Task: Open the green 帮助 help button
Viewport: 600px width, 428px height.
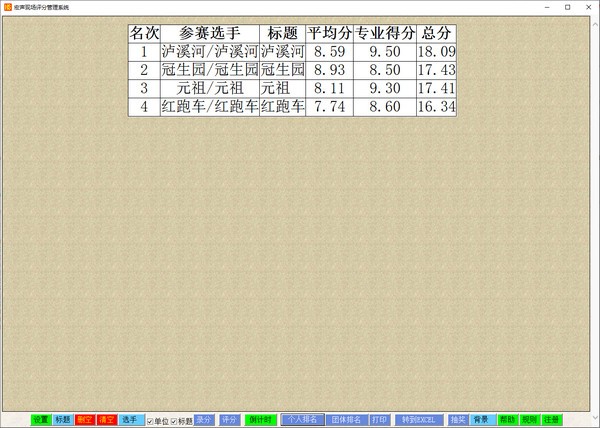Action: [x=508, y=420]
